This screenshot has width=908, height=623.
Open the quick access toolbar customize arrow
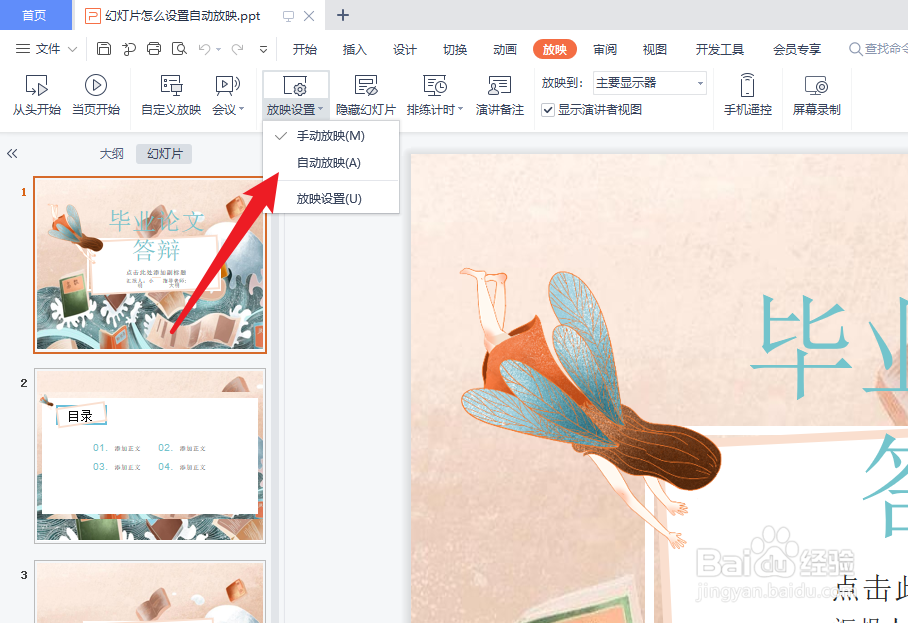point(263,50)
